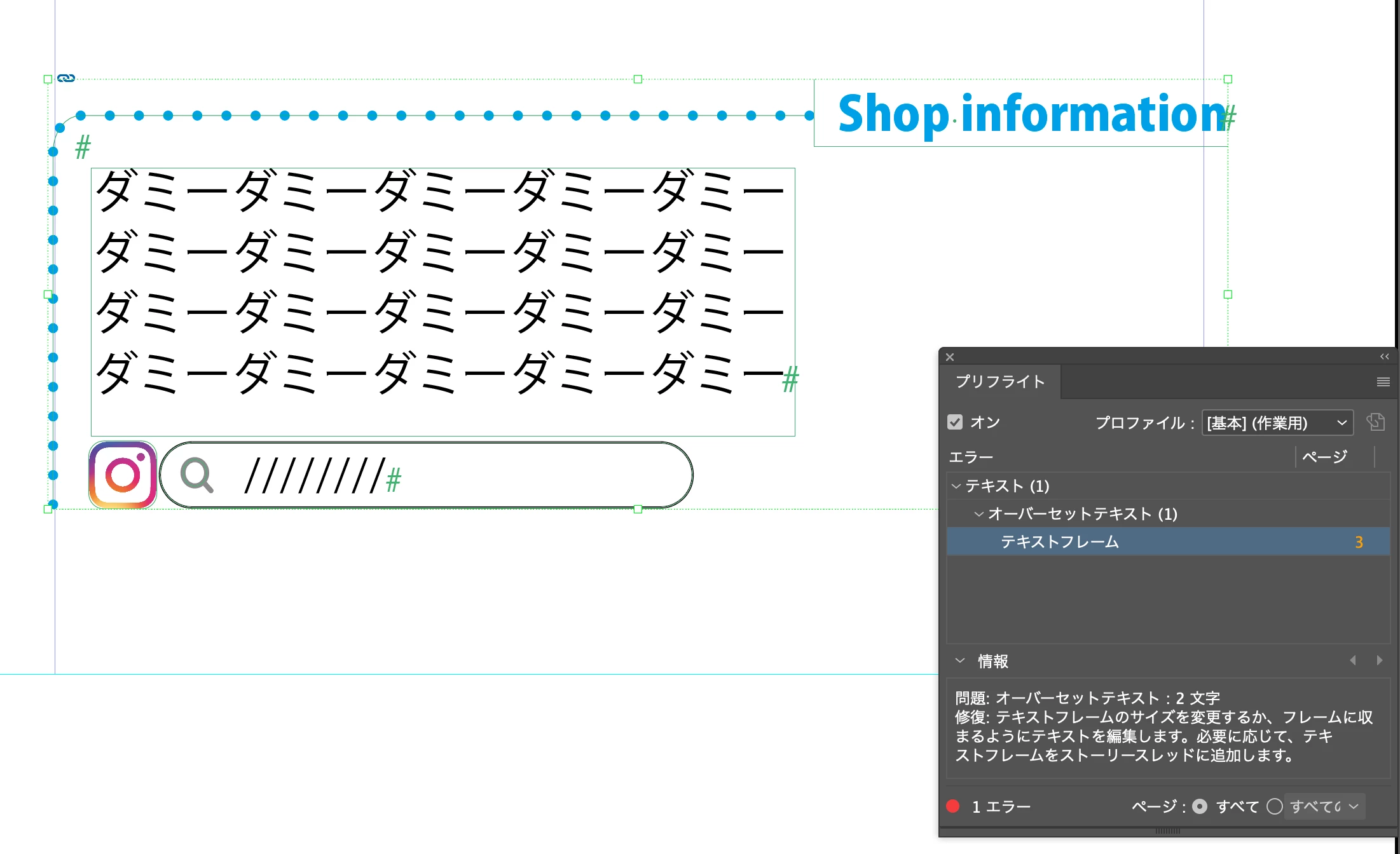Click the previous info arrow in 情報 section

(1353, 661)
